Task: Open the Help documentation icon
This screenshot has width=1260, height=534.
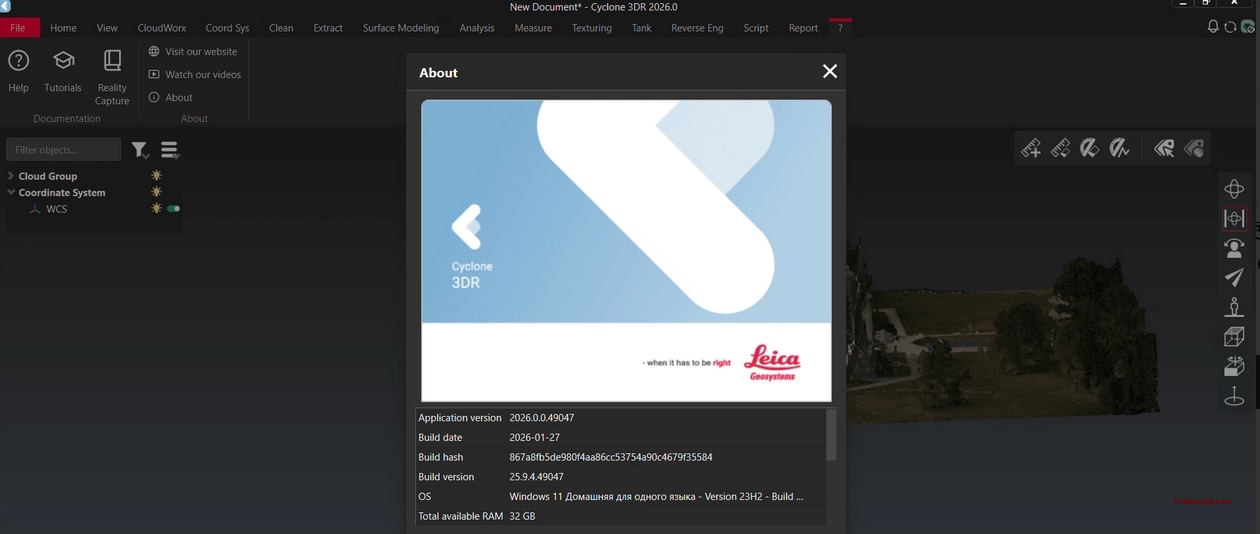Action: coord(18,62)
